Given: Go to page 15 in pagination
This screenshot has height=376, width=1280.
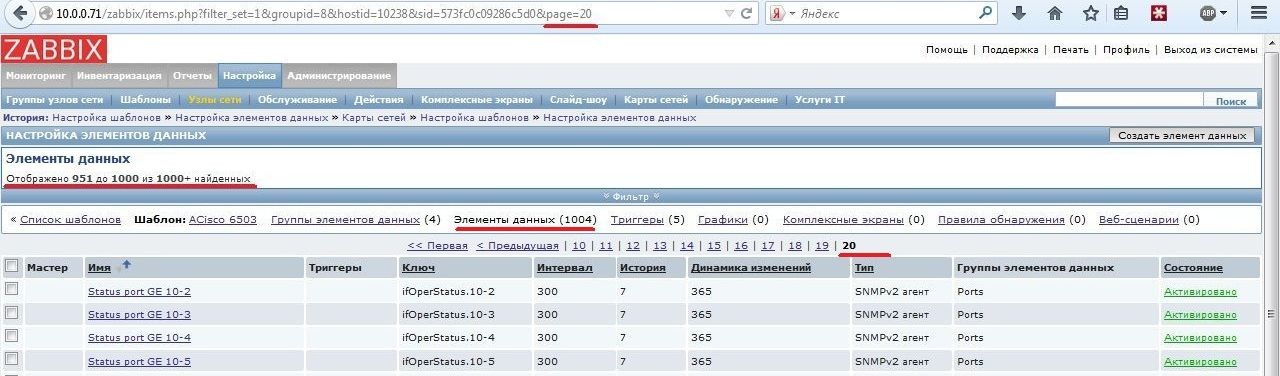Looking at the screenshot, I should (713, 245).
